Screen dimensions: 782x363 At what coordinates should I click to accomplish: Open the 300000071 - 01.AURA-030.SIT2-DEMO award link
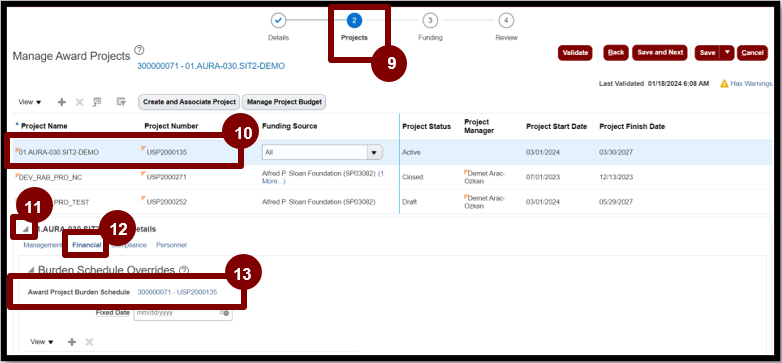point(211,66)
